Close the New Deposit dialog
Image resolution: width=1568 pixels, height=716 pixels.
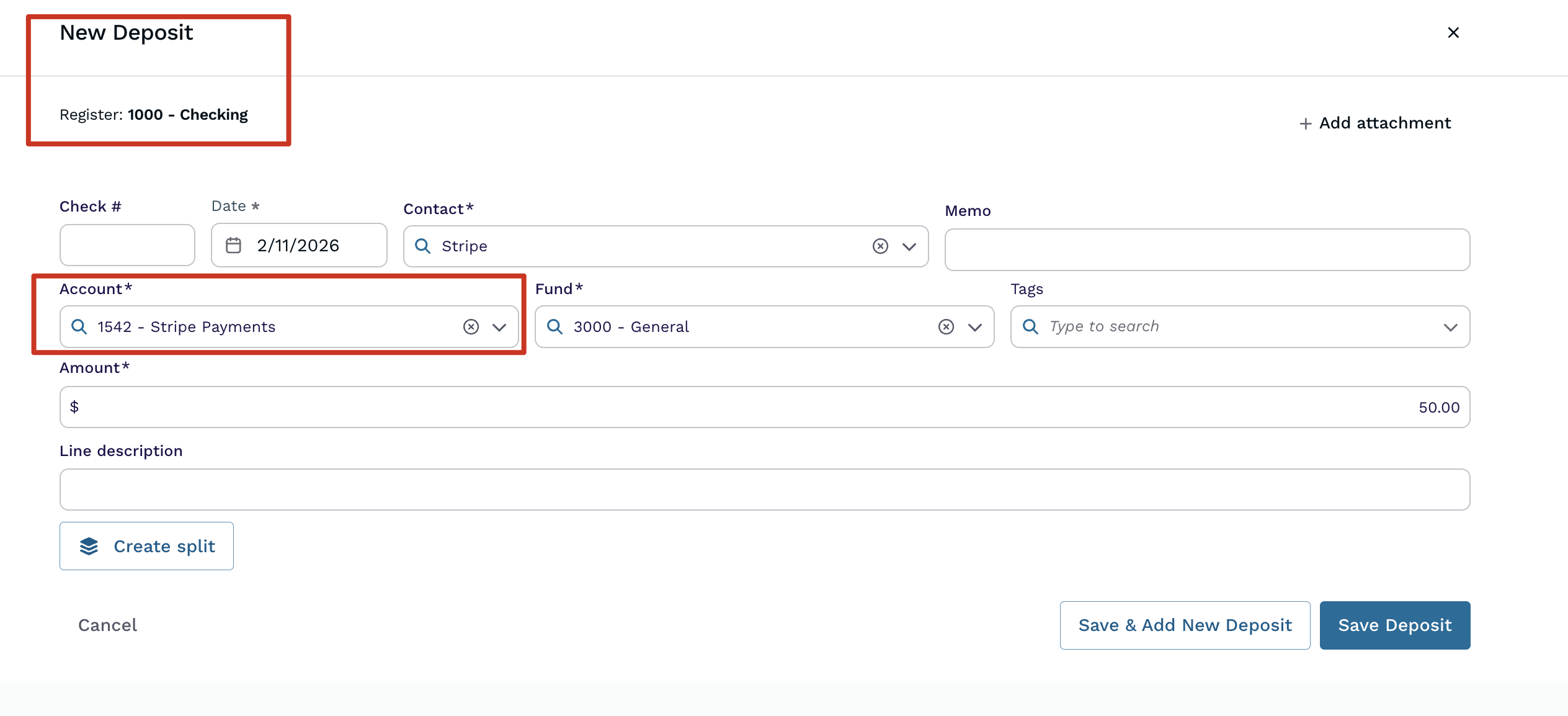point(1453,33)
